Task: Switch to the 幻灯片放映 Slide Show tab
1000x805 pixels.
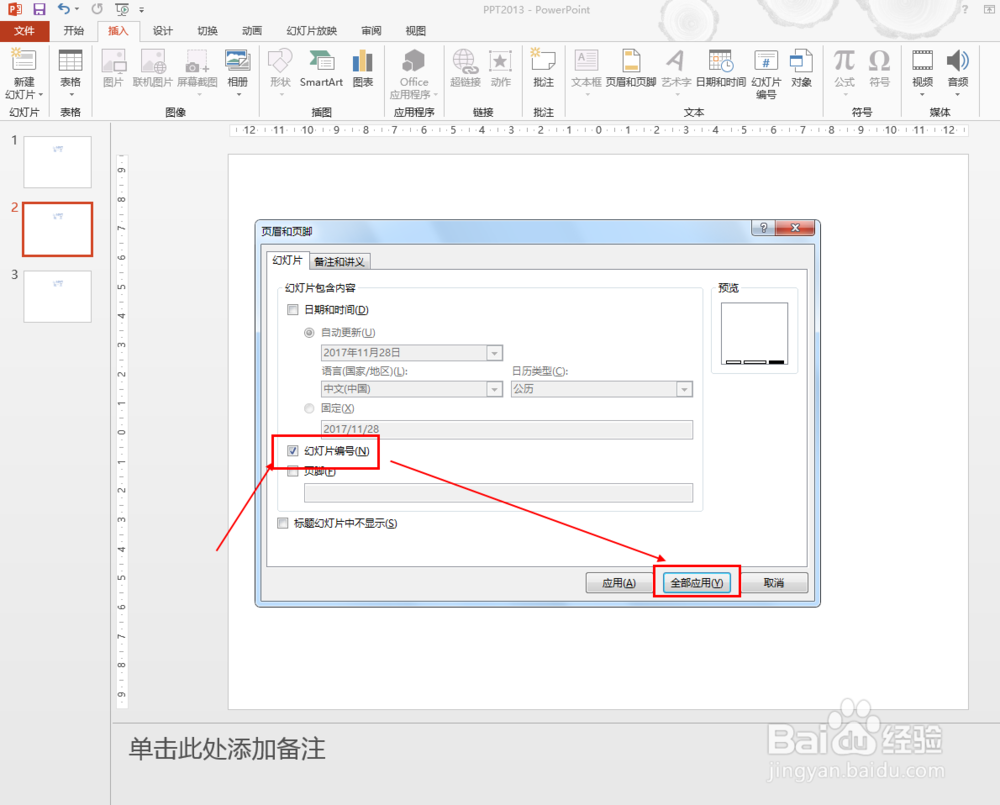Action: 312,31
